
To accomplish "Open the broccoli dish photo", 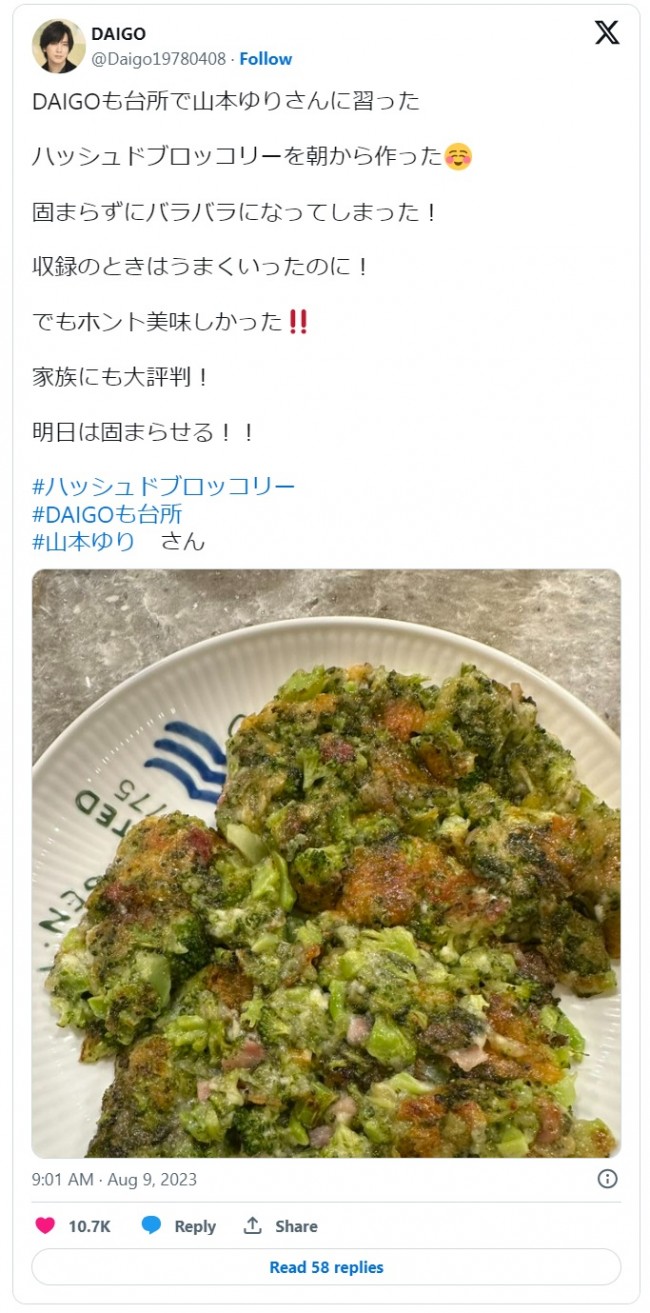I will 326,864.
